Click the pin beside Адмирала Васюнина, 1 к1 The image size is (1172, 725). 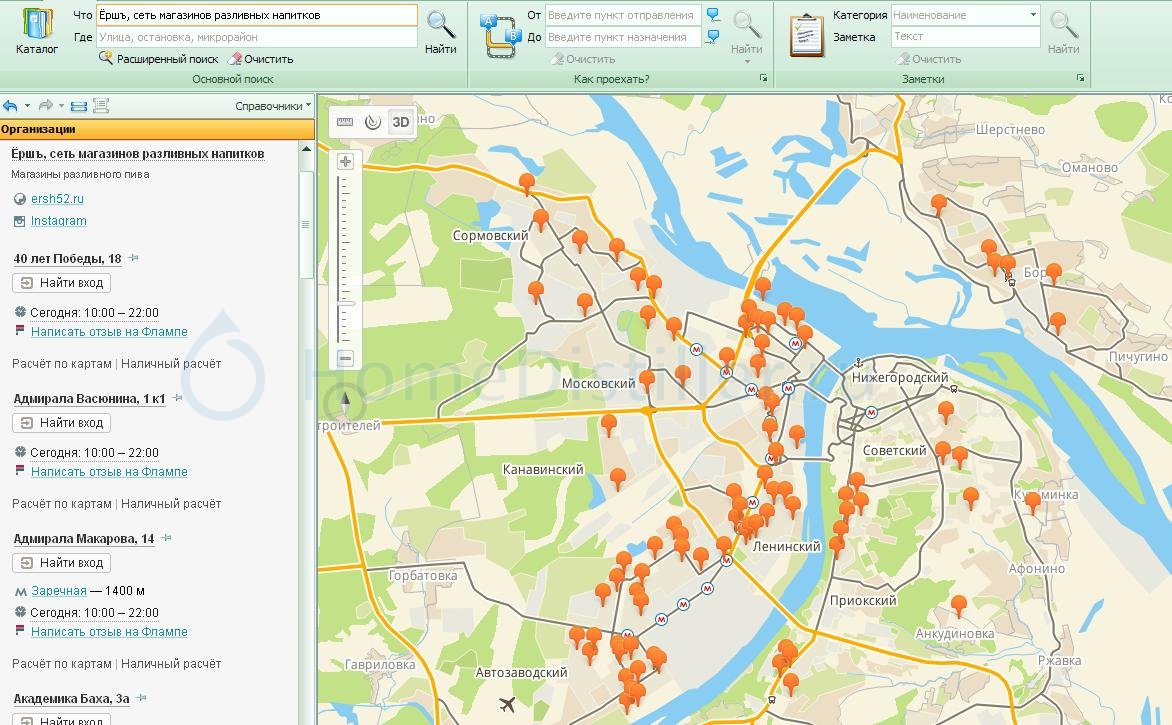[178, 398]
